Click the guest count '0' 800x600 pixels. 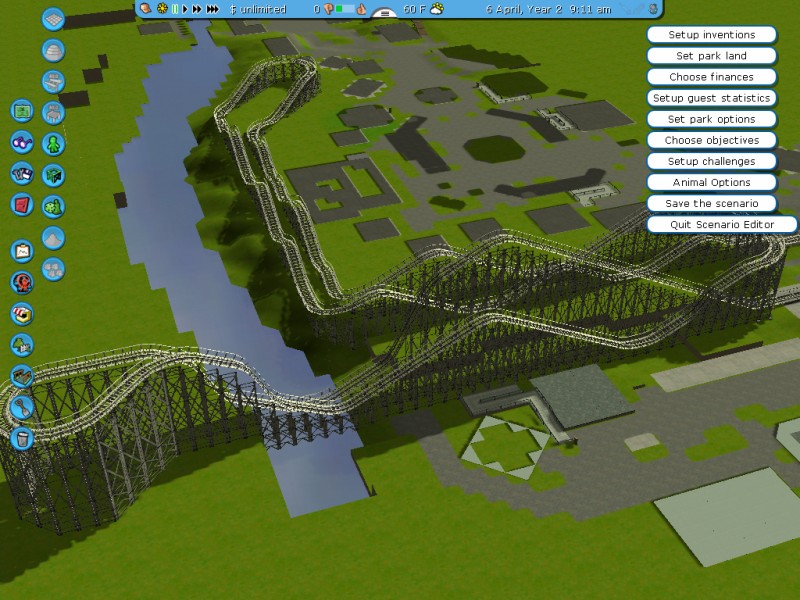[x=317, y=9]
